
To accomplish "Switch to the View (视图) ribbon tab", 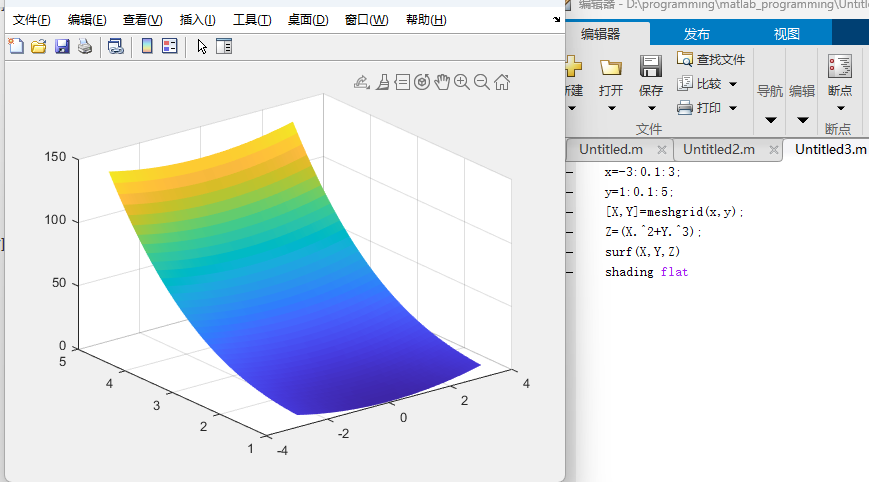I will pos(786,34).
